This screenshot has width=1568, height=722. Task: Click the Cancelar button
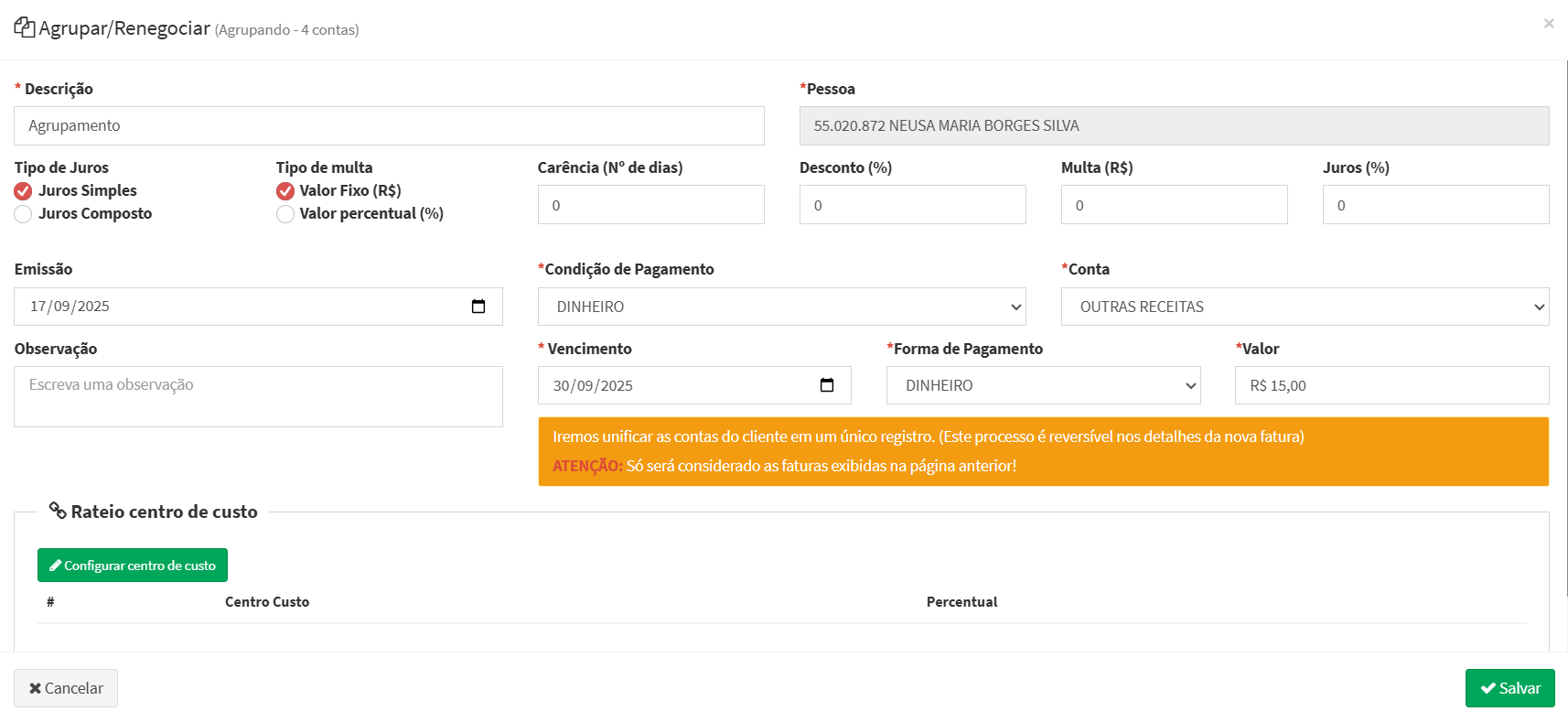pyautogui.click(x=66, y=688)
